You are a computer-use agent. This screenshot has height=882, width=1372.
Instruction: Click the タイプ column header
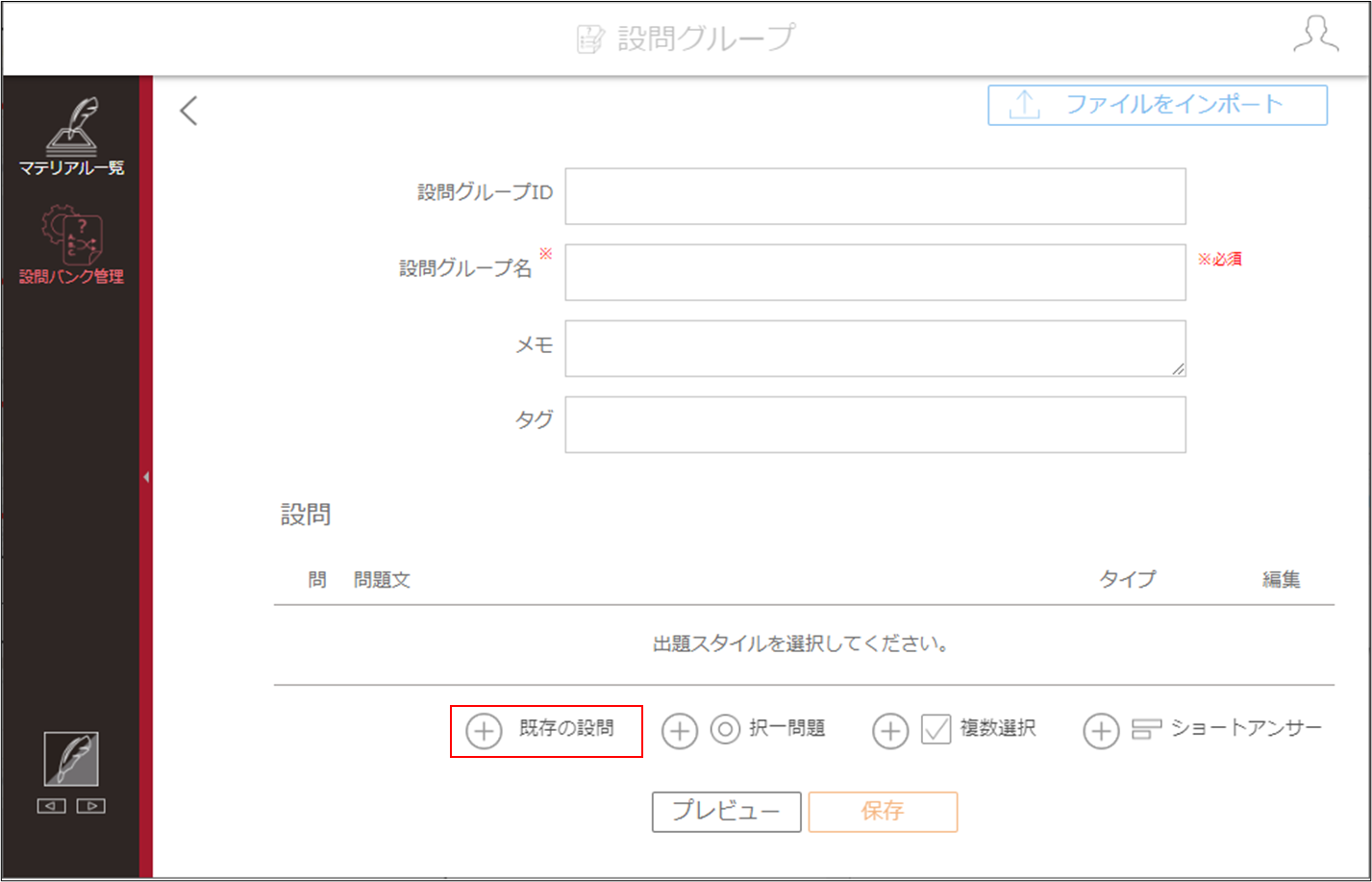[1128, 579]
